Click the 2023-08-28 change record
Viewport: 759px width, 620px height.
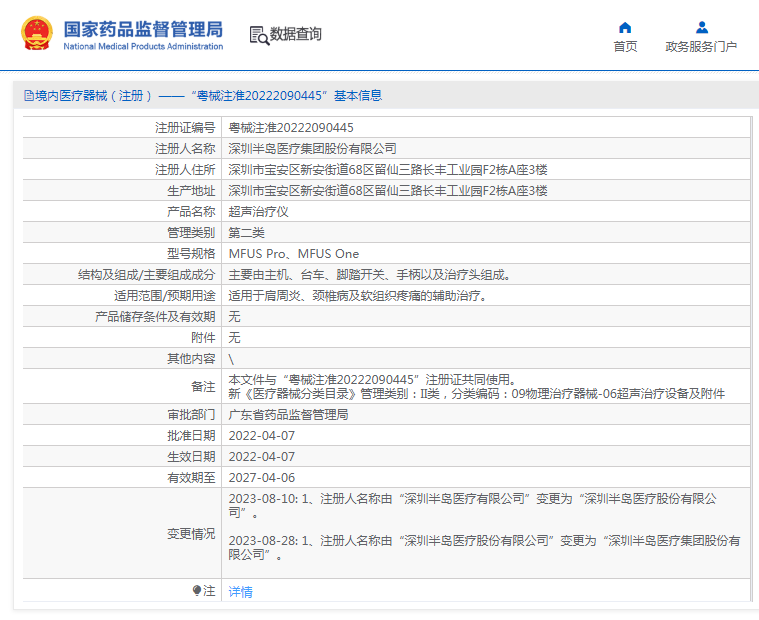tap(485, 547)
